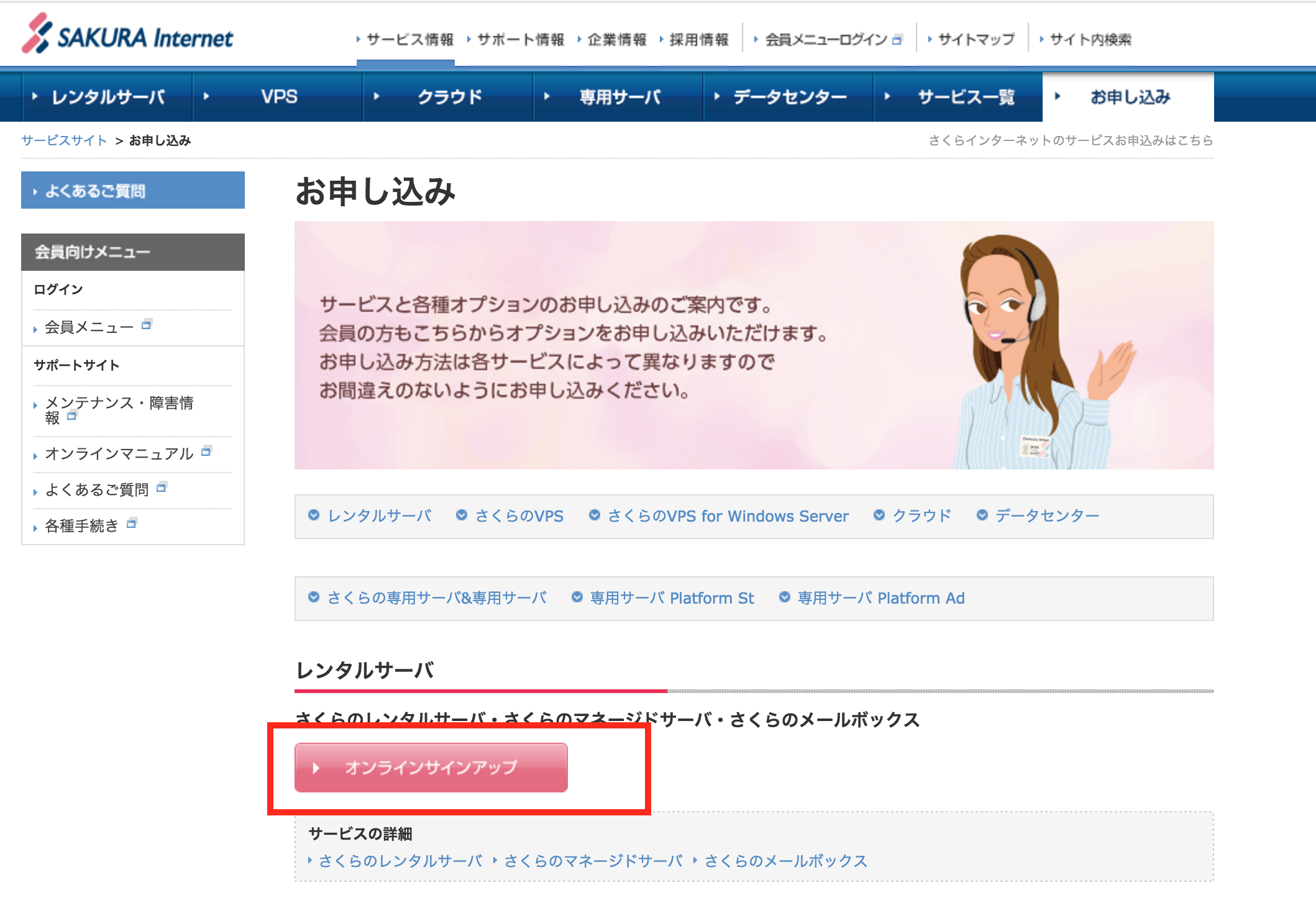Click down-arrow icon before 専用サーバ Platform St
The width and height of the screenshot is (1316, 898).
click(x=577, y=597)
